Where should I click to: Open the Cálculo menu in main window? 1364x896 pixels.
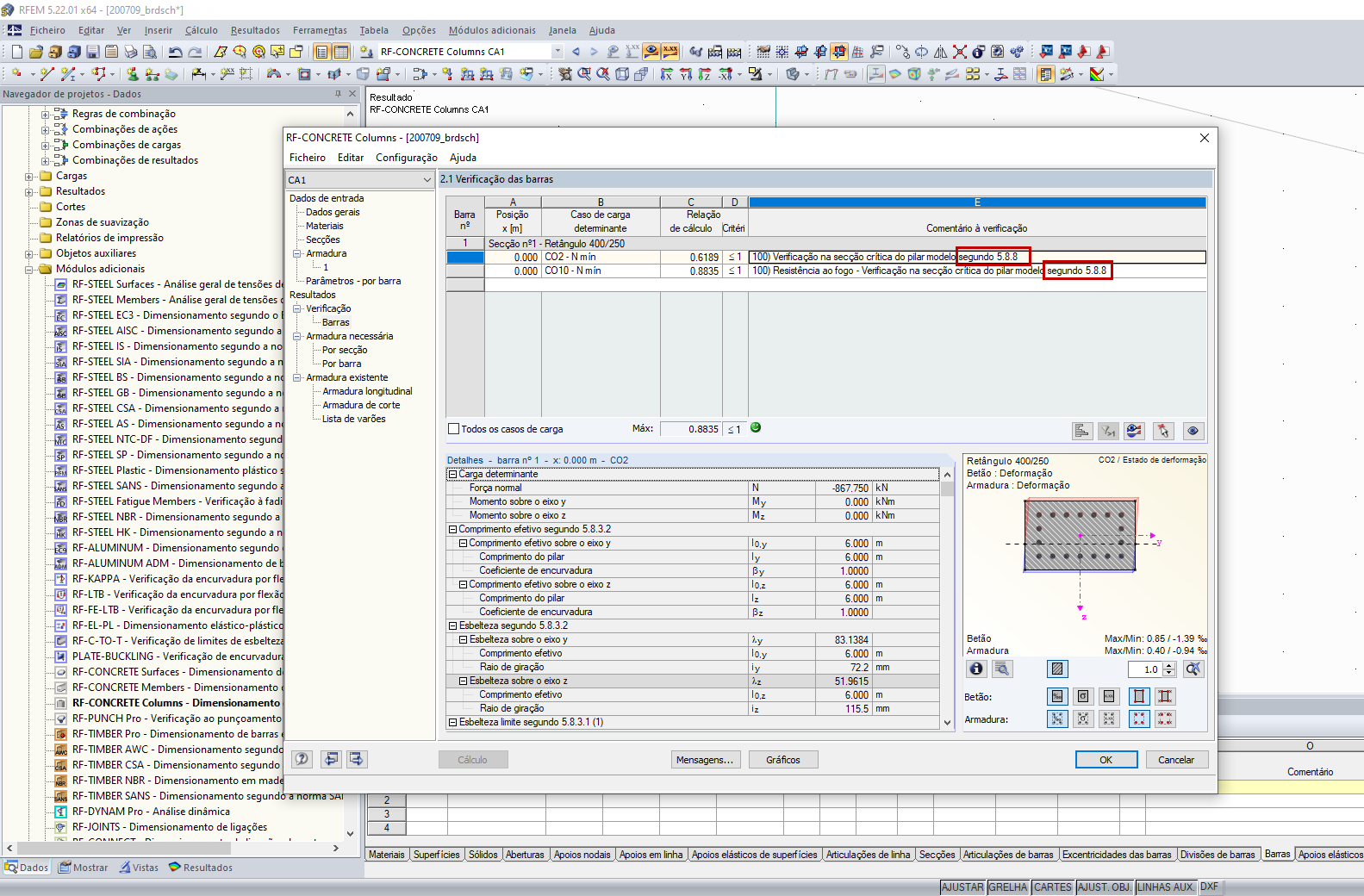tap(202, 30)
